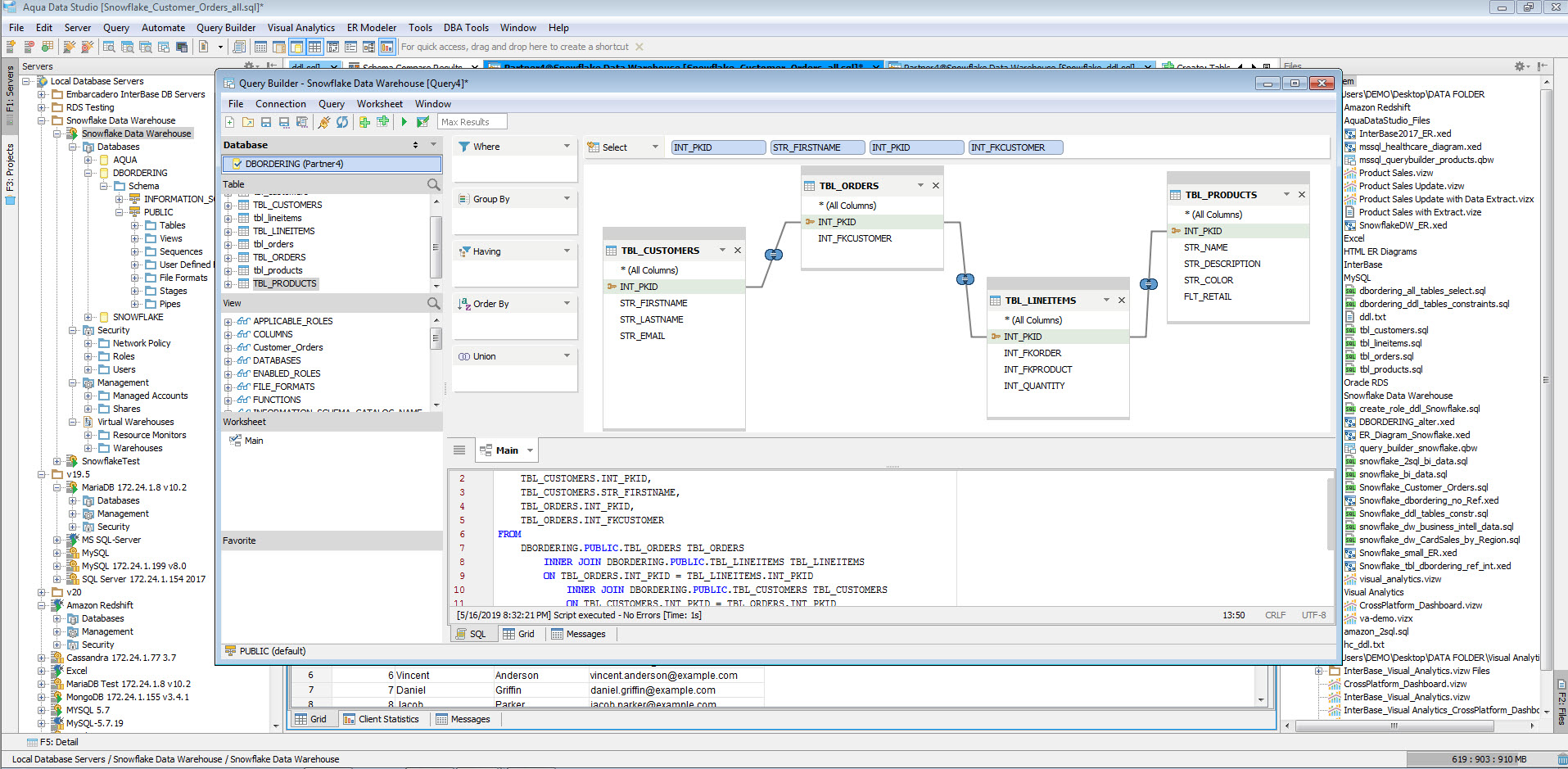Click inside the Max Results field
This screenshot has height=769, width=1568.
coord(472,121)
